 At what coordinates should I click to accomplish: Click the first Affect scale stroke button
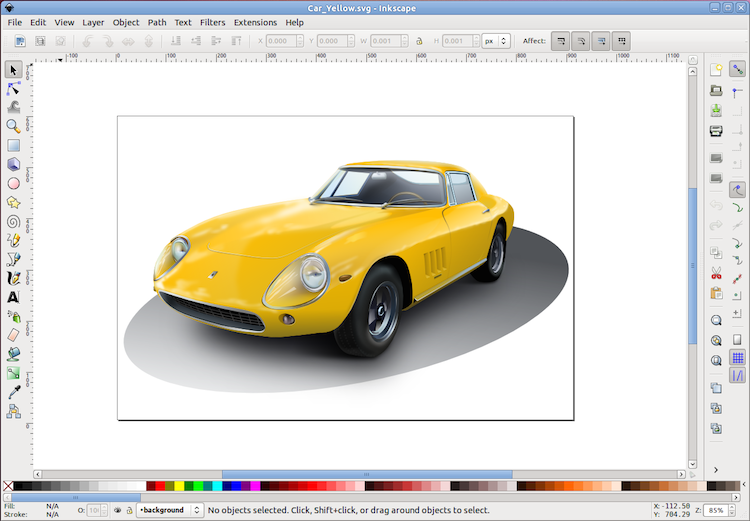561,41
